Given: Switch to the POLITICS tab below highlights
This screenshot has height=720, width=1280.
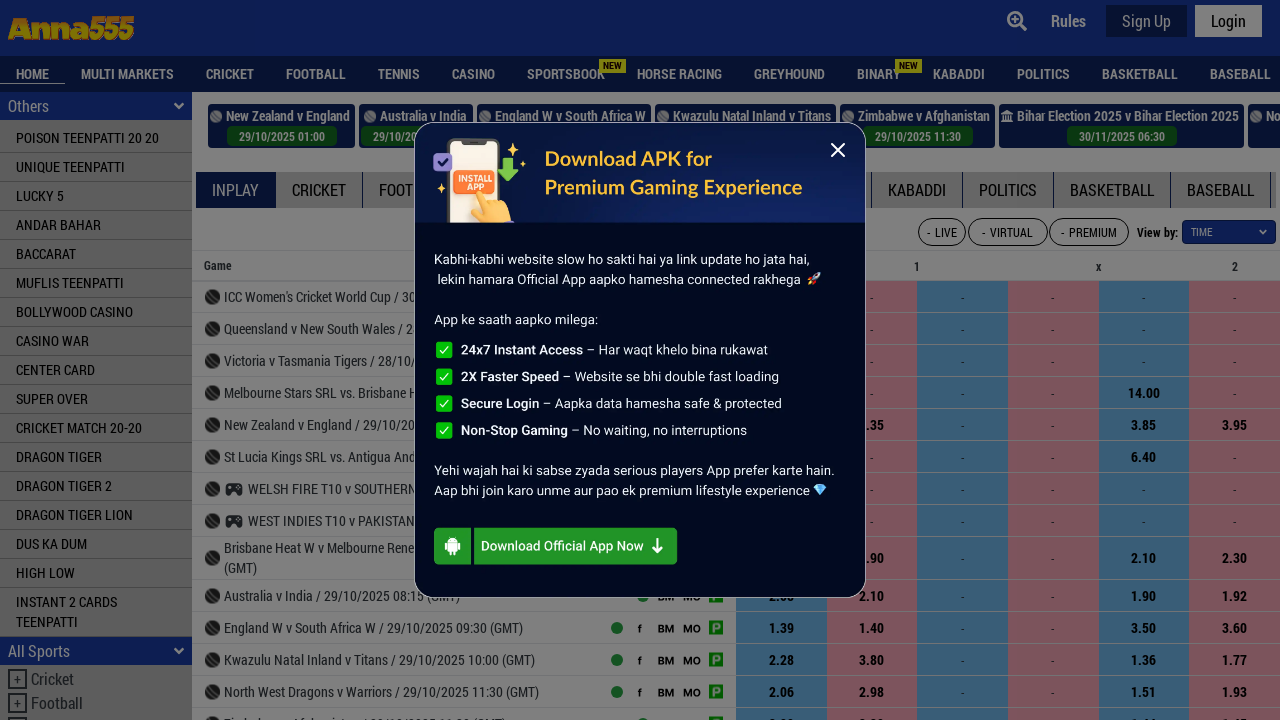Looking at the screenshot, I should [x=1008, y=190].
